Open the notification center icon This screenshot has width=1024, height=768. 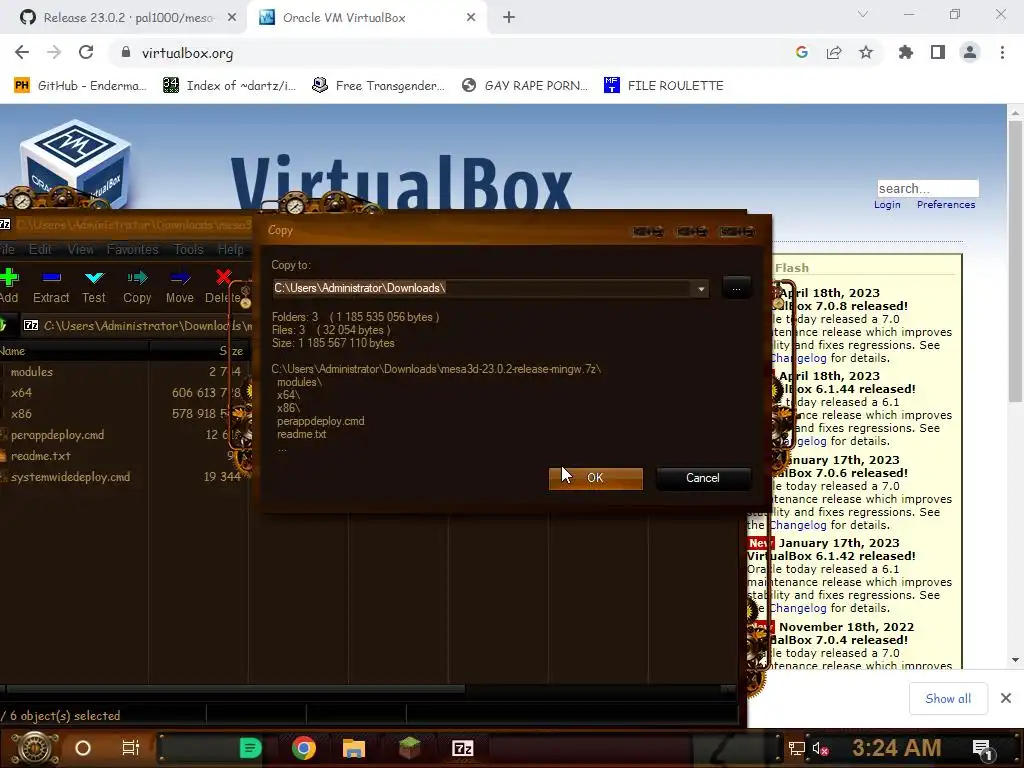point(982,749)
